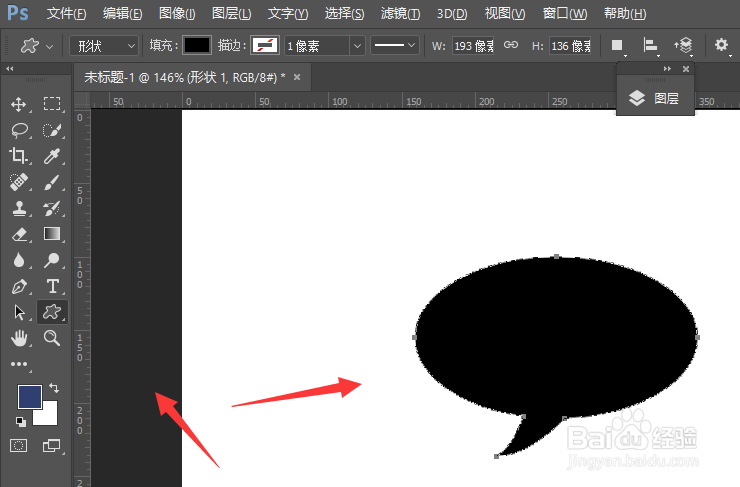The height and width of the screenshot is (487, 740).
Task: Click the 1 像素 stroke width field
Action: coord(317,46)
